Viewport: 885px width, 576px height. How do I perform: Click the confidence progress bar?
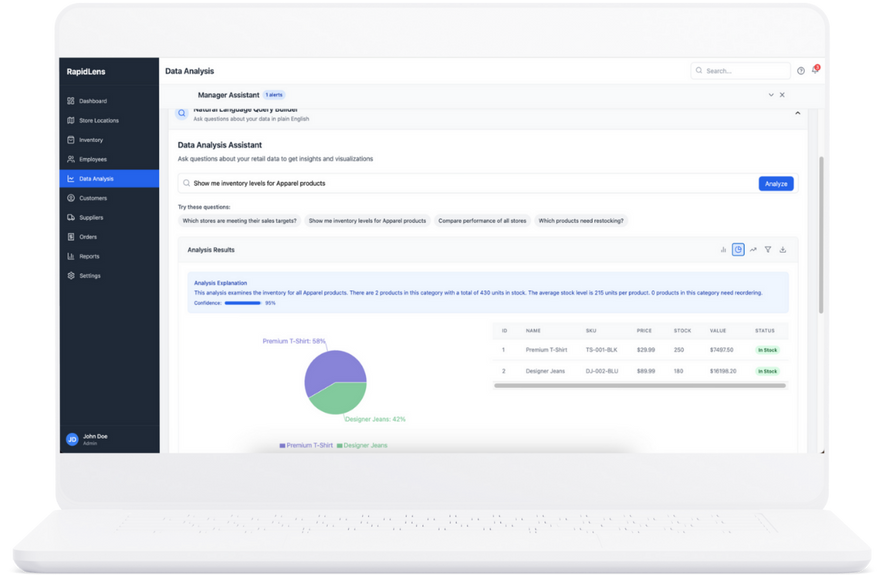pyautogui.click(x=243, y=303)
